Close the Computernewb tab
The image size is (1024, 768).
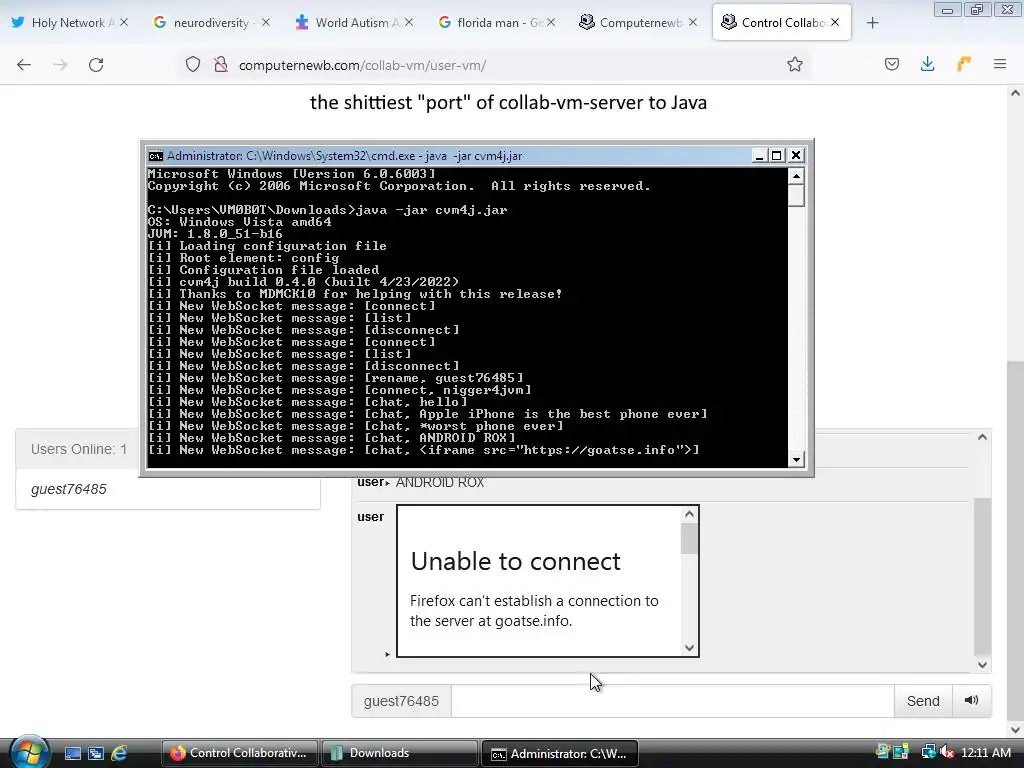pos(693,22)
